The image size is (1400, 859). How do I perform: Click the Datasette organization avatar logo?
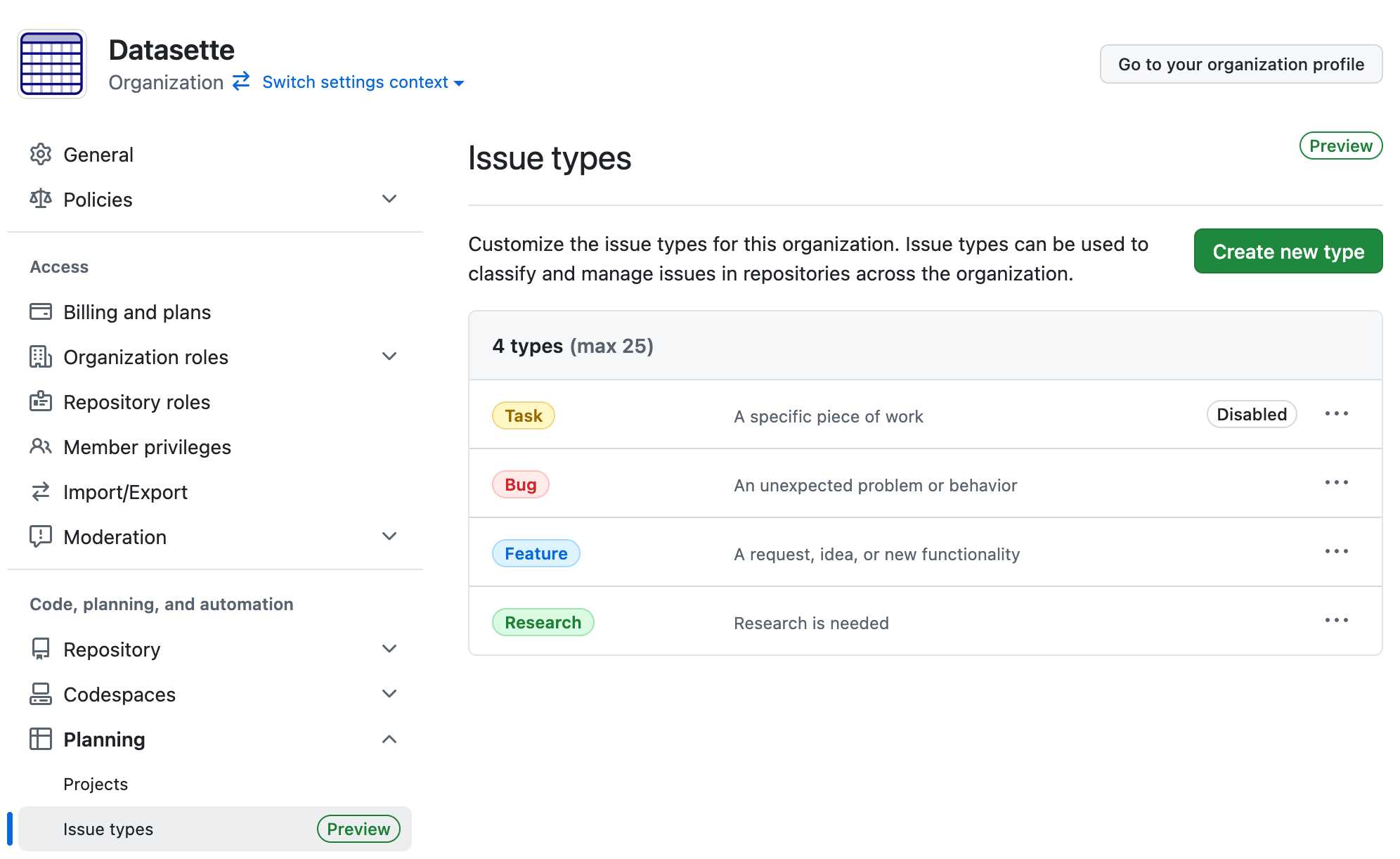52,64
